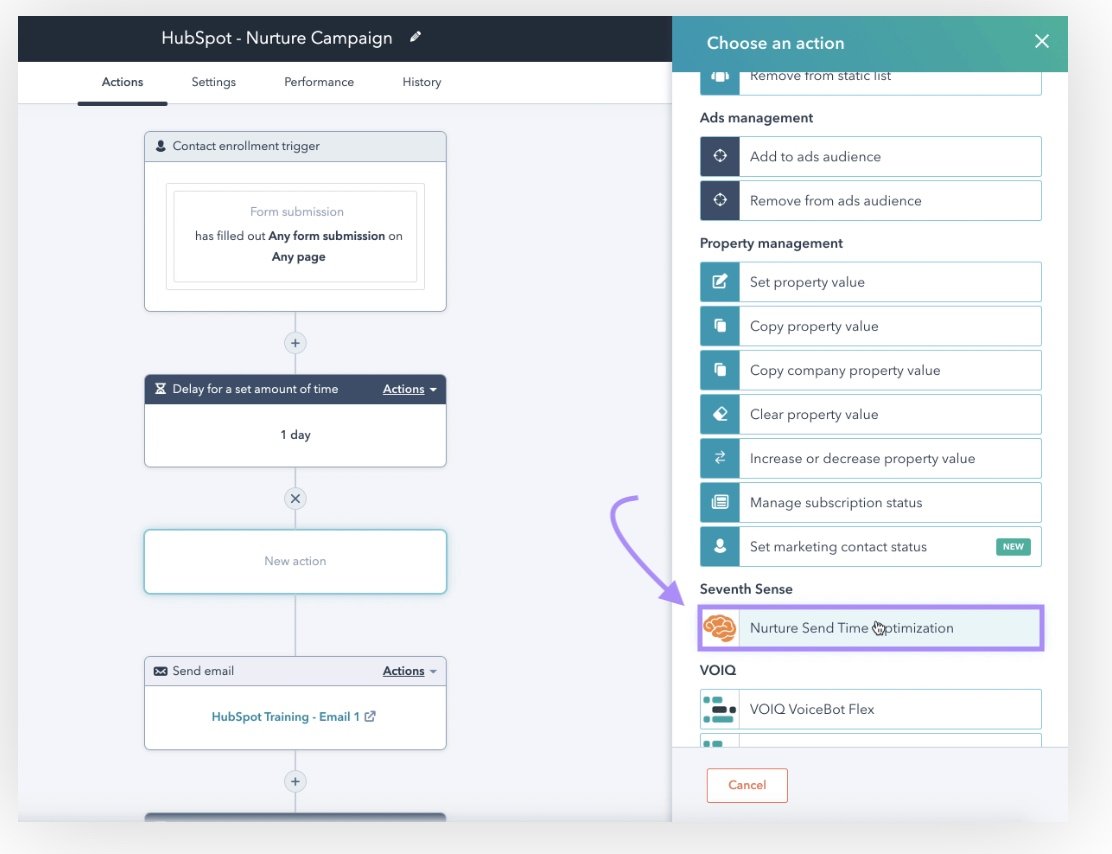1112x854 pixels.
Task: Click the Set marketing contact status person icon
Action: [x=720, y=546]
